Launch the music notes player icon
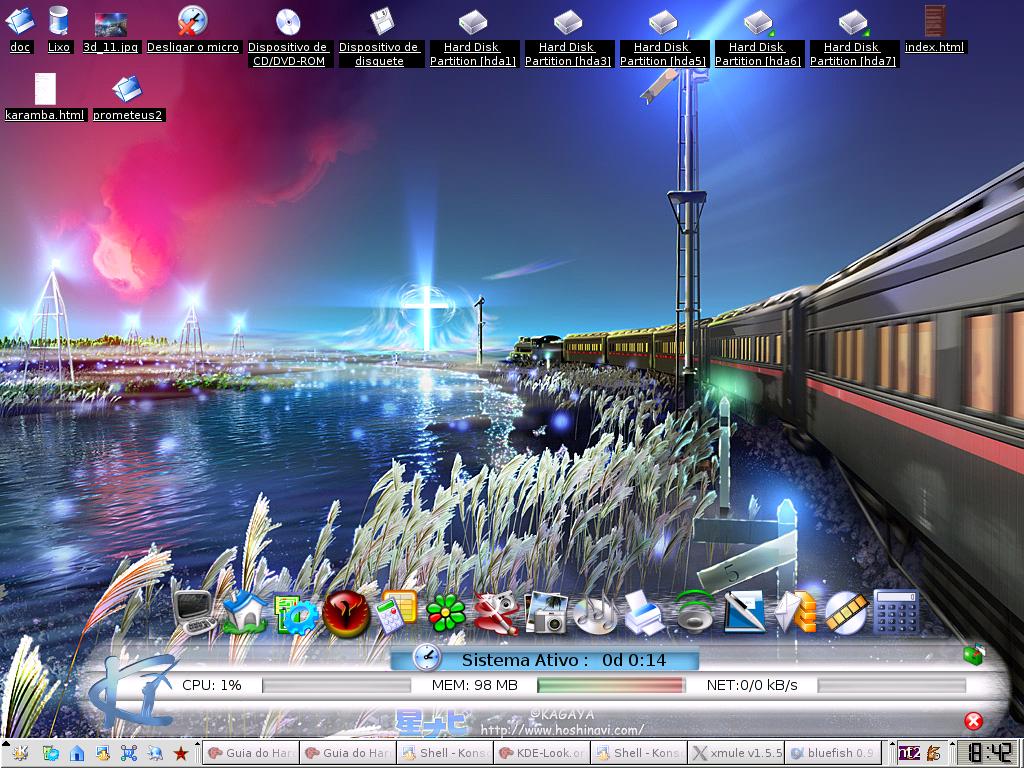This screenshot has height=768, width=1024. point(595,614)
